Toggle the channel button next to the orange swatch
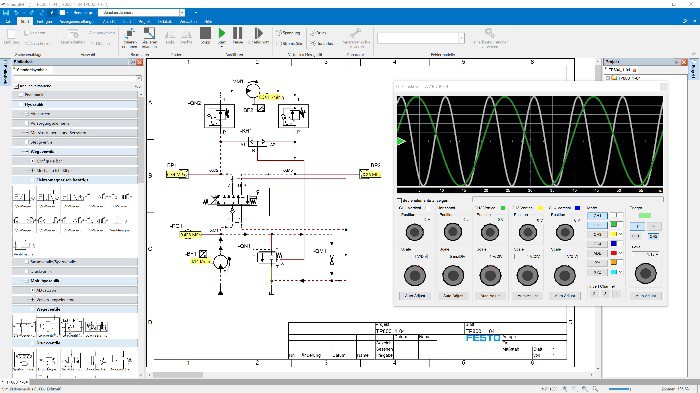Viewport: 700px width, 393px height. click(597, 262)
